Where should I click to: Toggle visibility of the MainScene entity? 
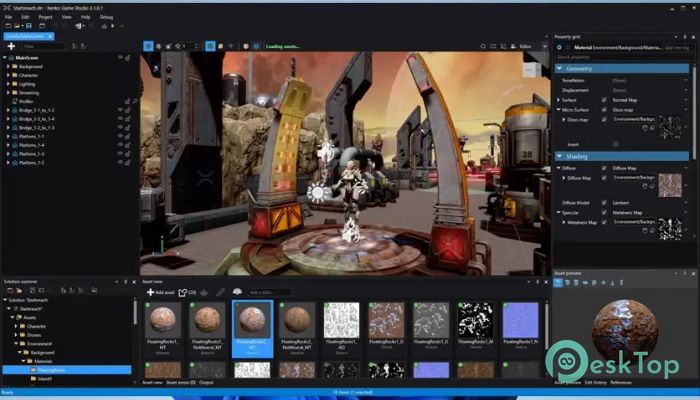pyautogui.click(x=120, y=58)
